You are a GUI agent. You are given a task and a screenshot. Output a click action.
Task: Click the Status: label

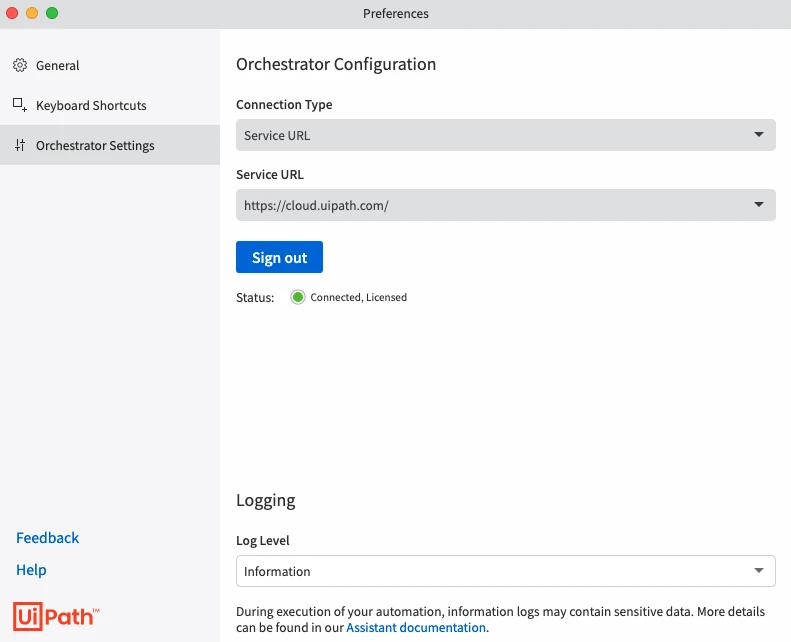click(x=255, y=298)
